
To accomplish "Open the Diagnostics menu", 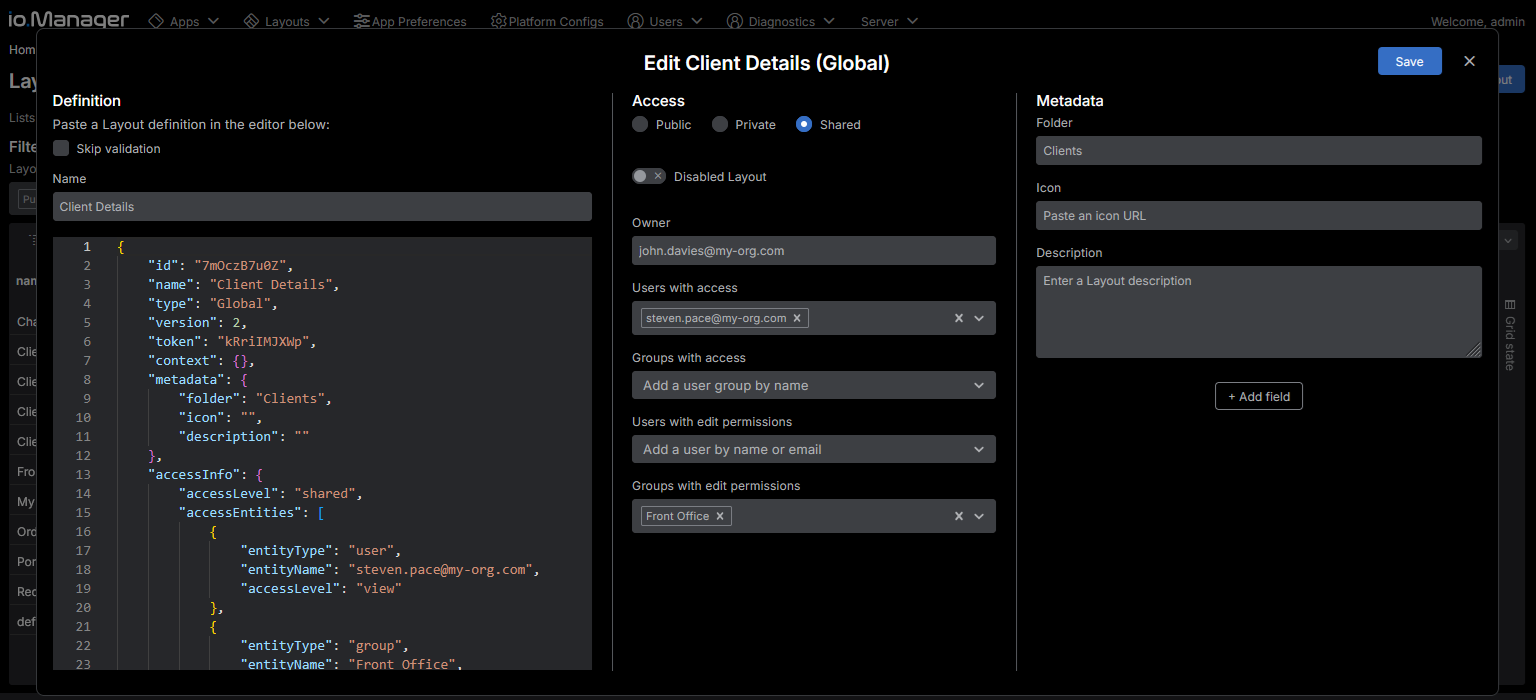I will pyautogui.click(x=781, y=21).
